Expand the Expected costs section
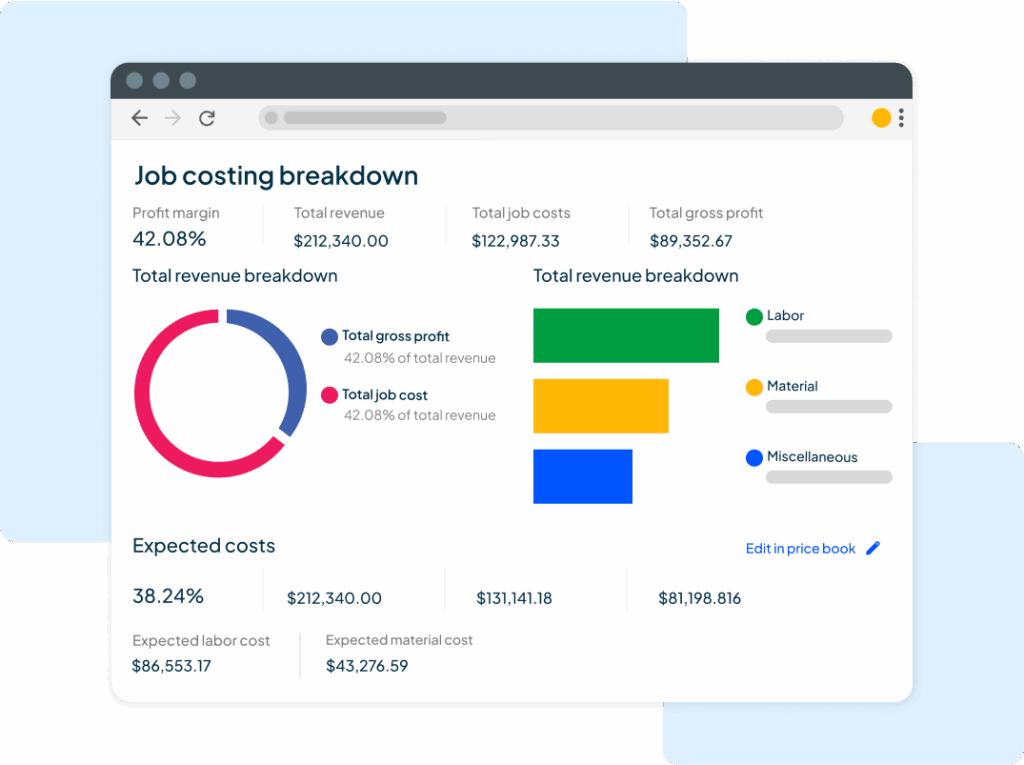This screenshot has width=1024, height=765. (203, 546)
